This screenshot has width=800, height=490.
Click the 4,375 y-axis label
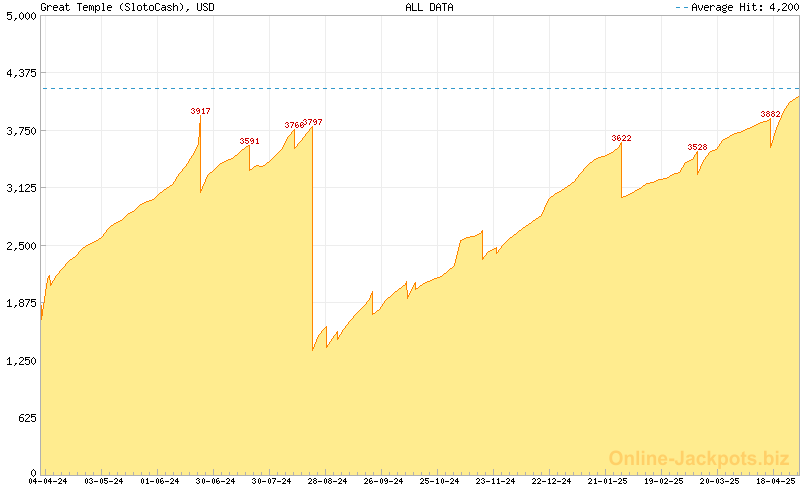tap(21, 73)
